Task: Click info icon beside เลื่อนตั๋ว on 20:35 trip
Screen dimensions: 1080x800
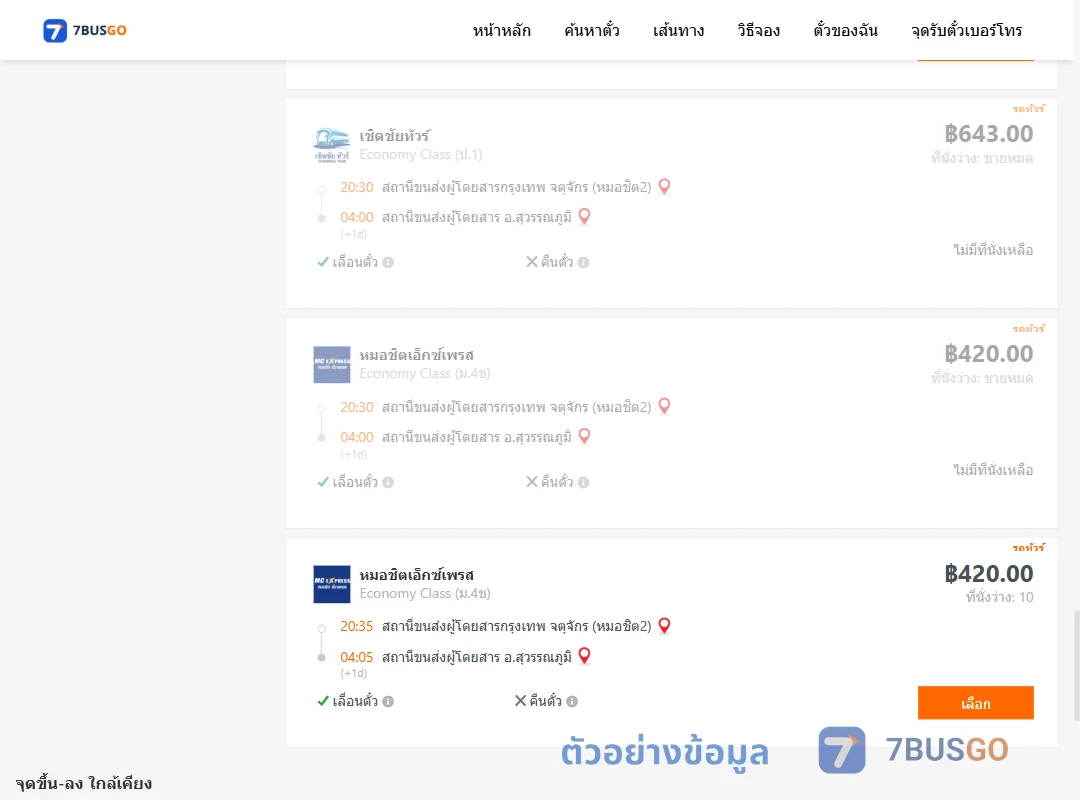Action: point(388,701)
